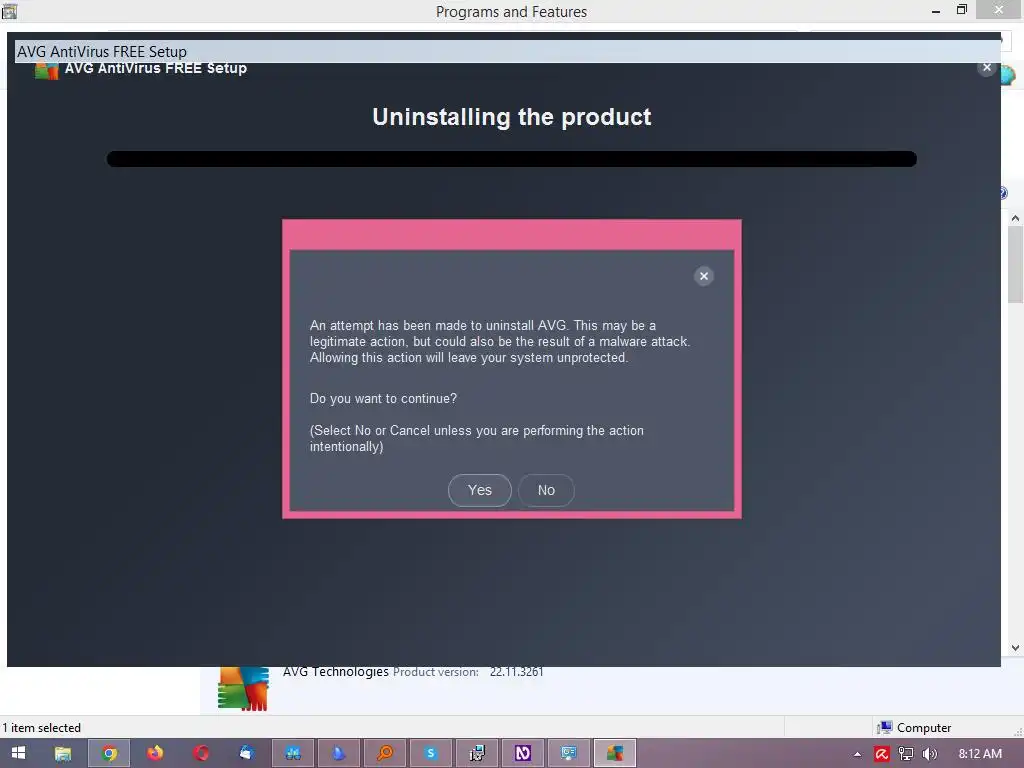Open the binoculars app in the taskbar
The height and width of the screenshot is (768, 1024).
click(x=293, y=753)
